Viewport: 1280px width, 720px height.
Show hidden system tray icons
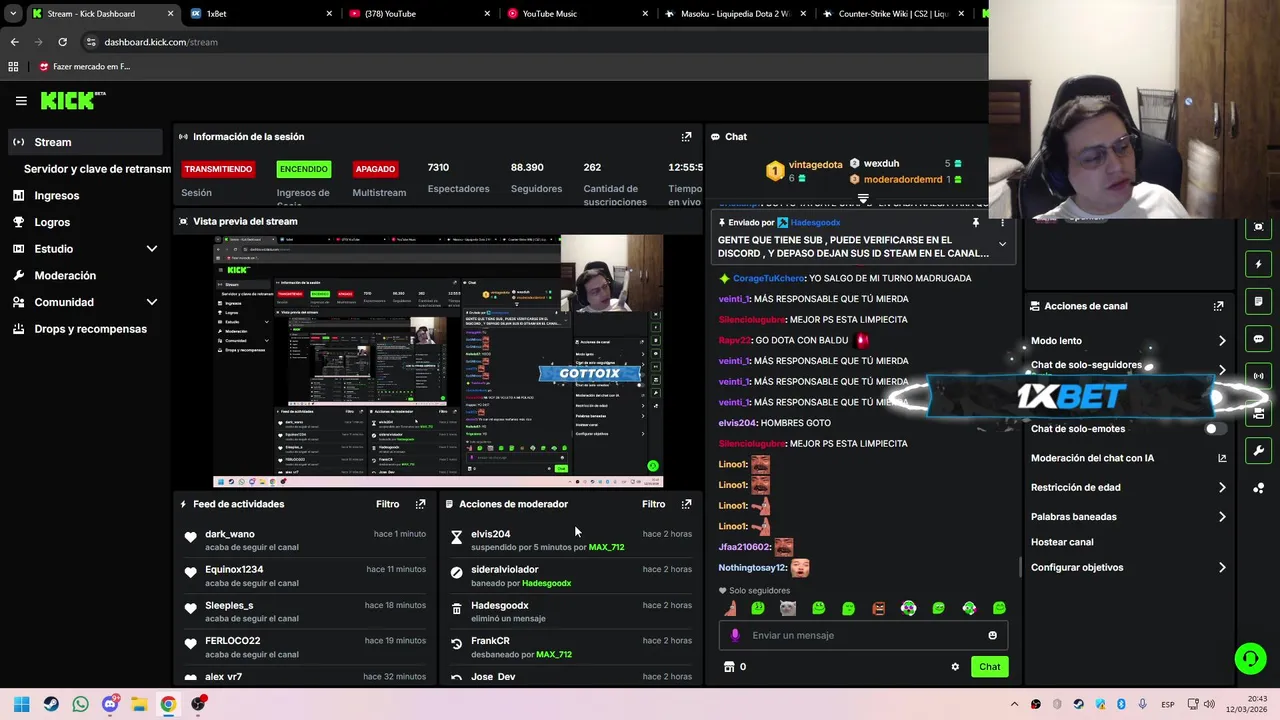tap(1014, 704)
